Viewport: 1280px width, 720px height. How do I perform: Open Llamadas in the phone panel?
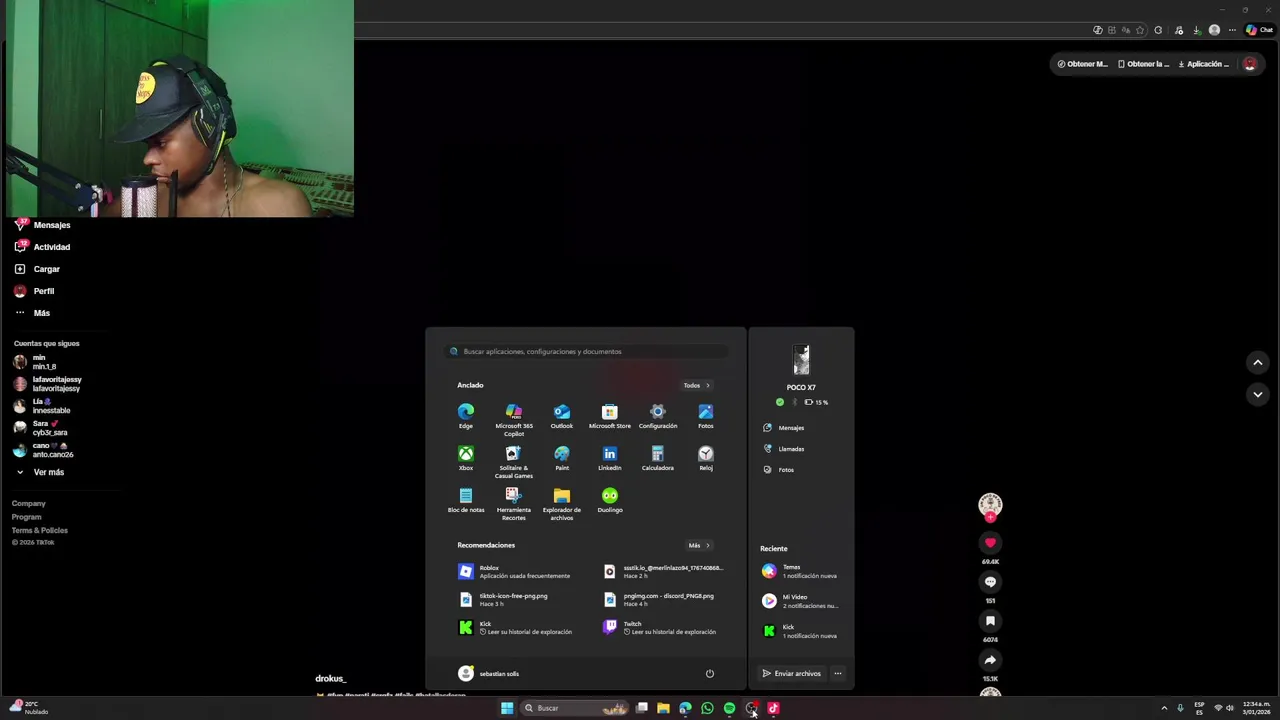click(784, 449)
